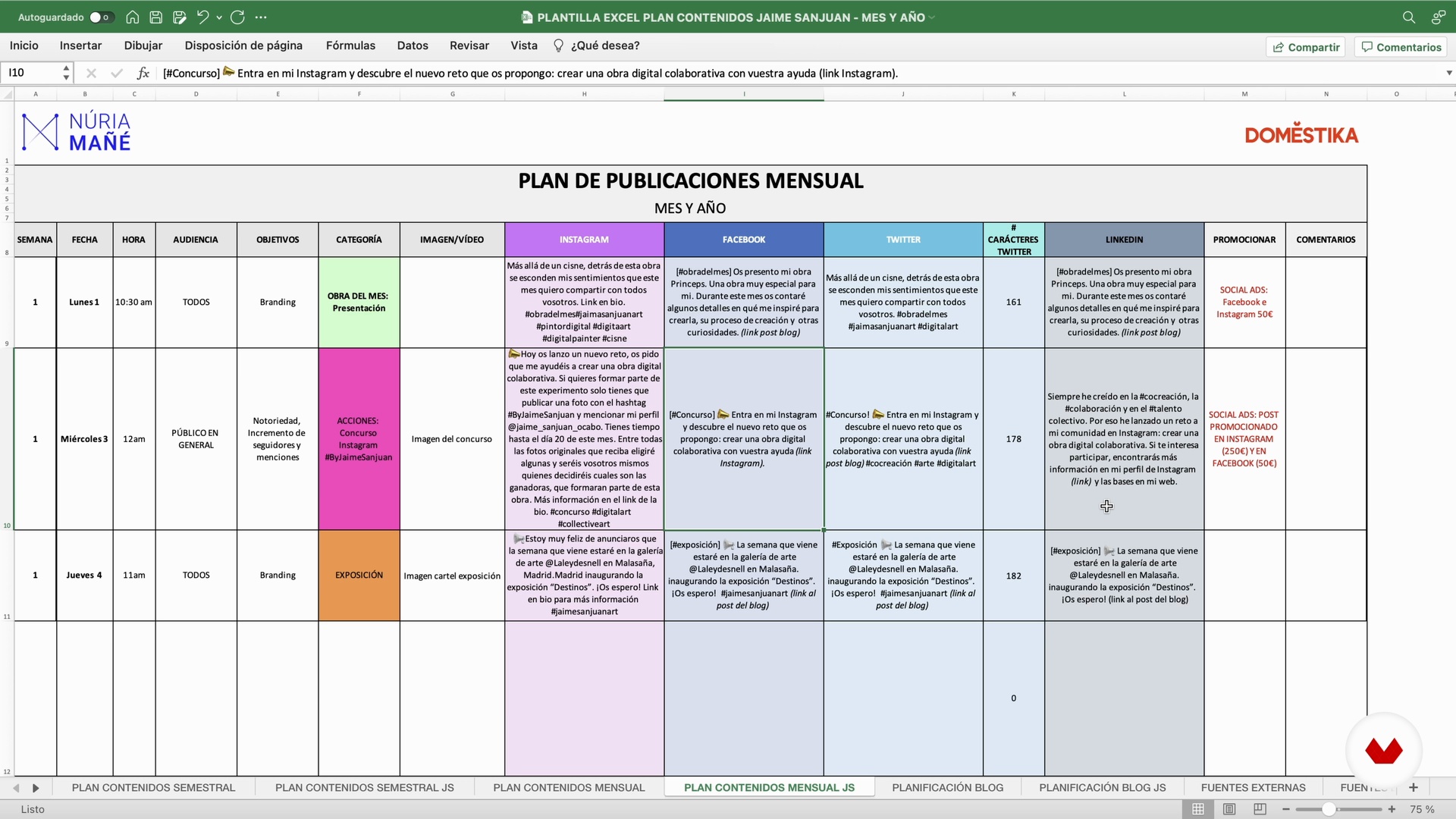Click the fx insert function icon
This screenshot has width=1456, height=819.
click(143, 73)
